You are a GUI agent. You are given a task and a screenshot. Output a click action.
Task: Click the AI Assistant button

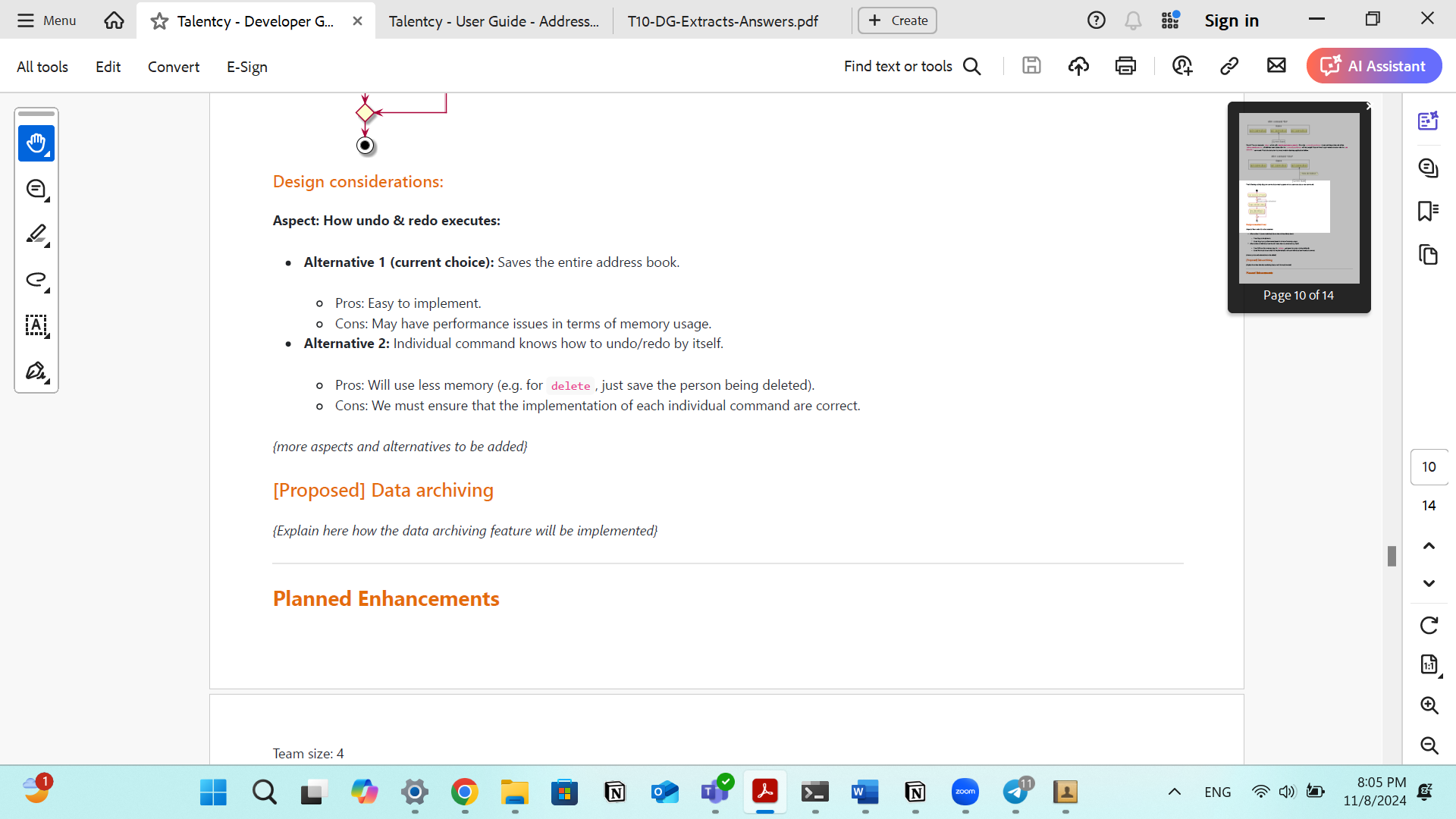tap(1373, 66)
